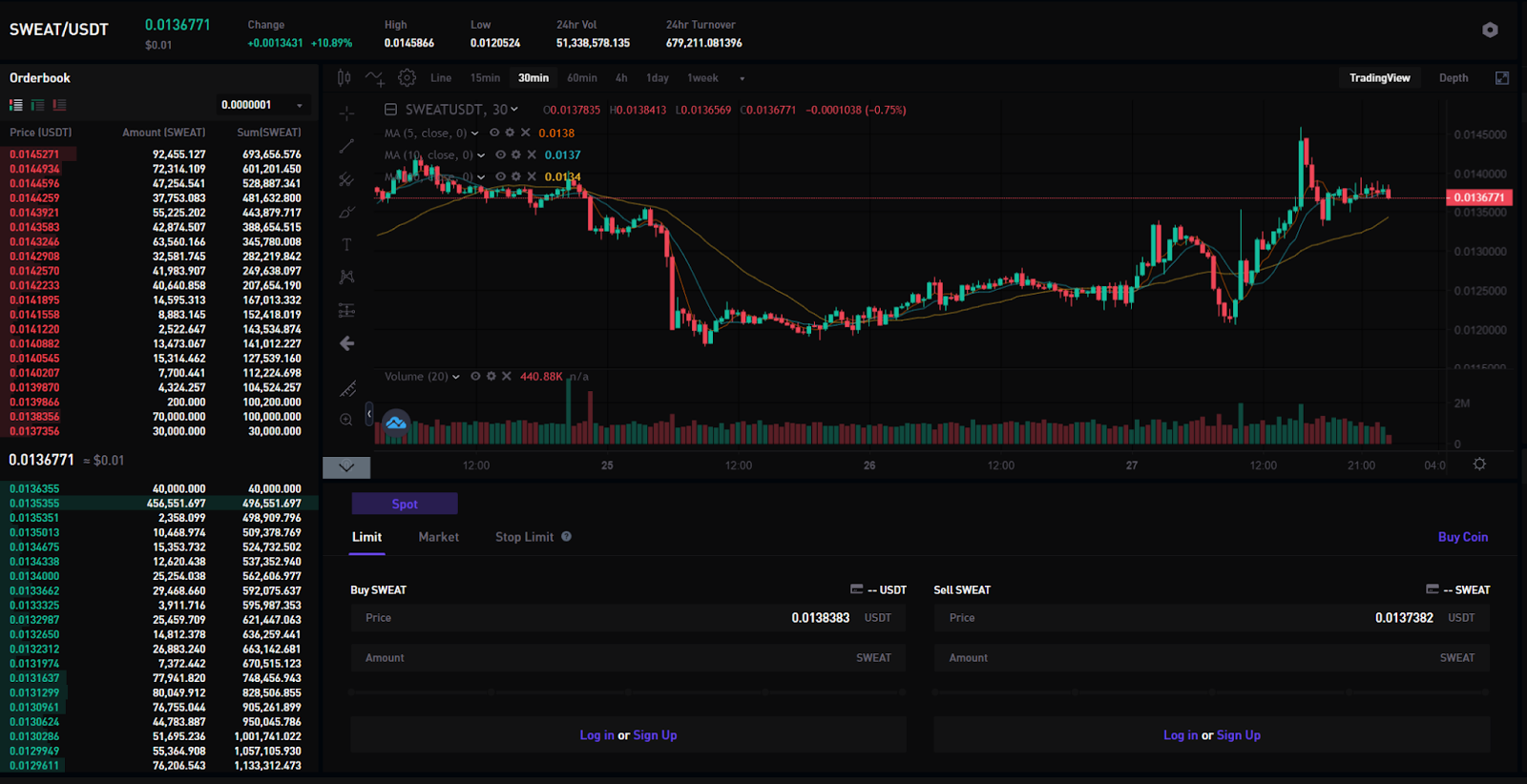Click the Buy SWEAT amount slider
Image resolution: width=1527 pixels, height=784 pixels.
pyautogui.click(x=628, y=692)
